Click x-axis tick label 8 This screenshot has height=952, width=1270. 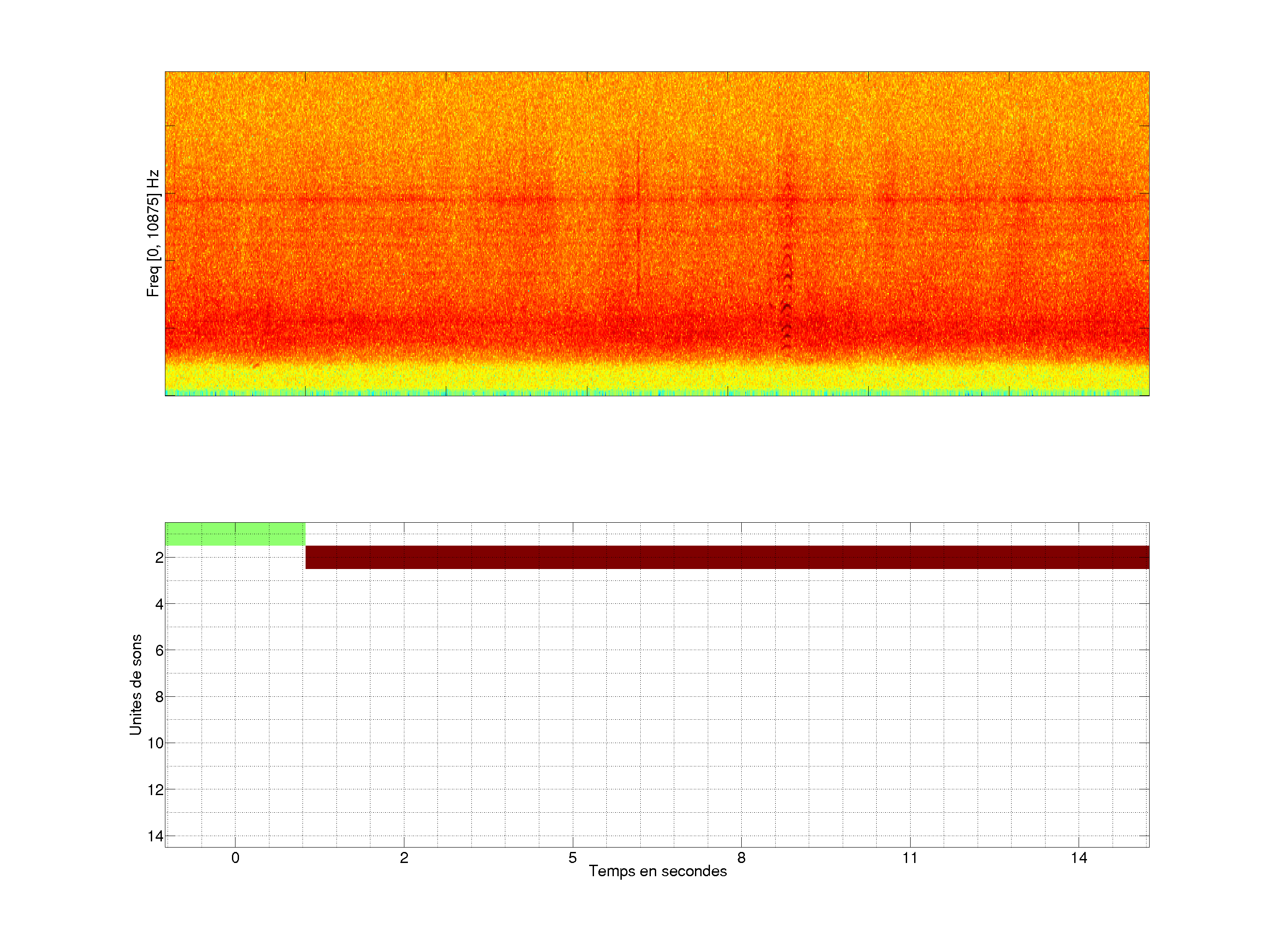pos(741,858)
